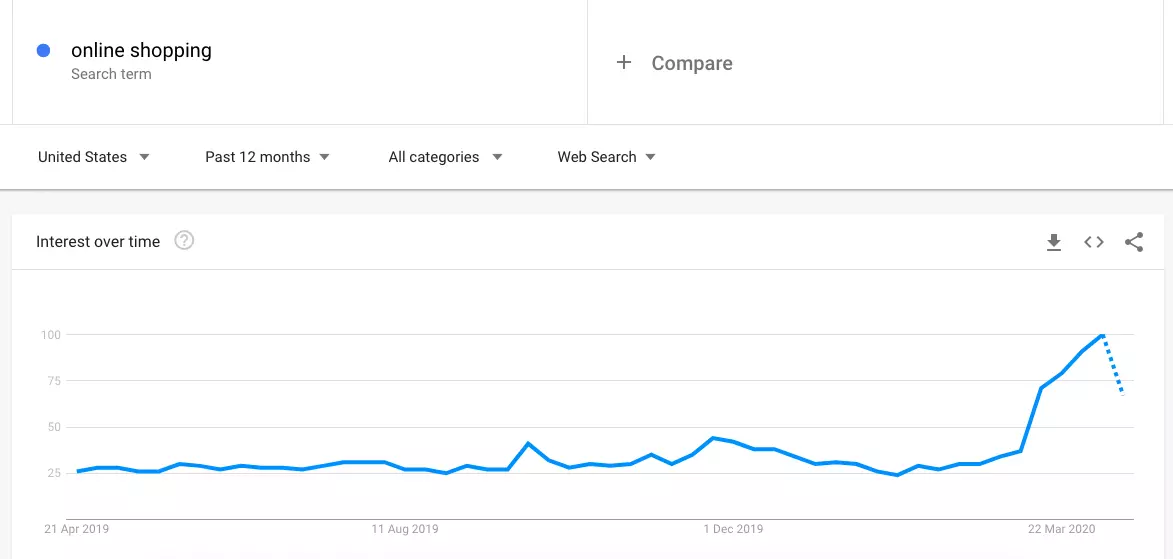This screenshot has width=1173, height=559.
Task: Open the All categories dropdown
Action: 445,157
